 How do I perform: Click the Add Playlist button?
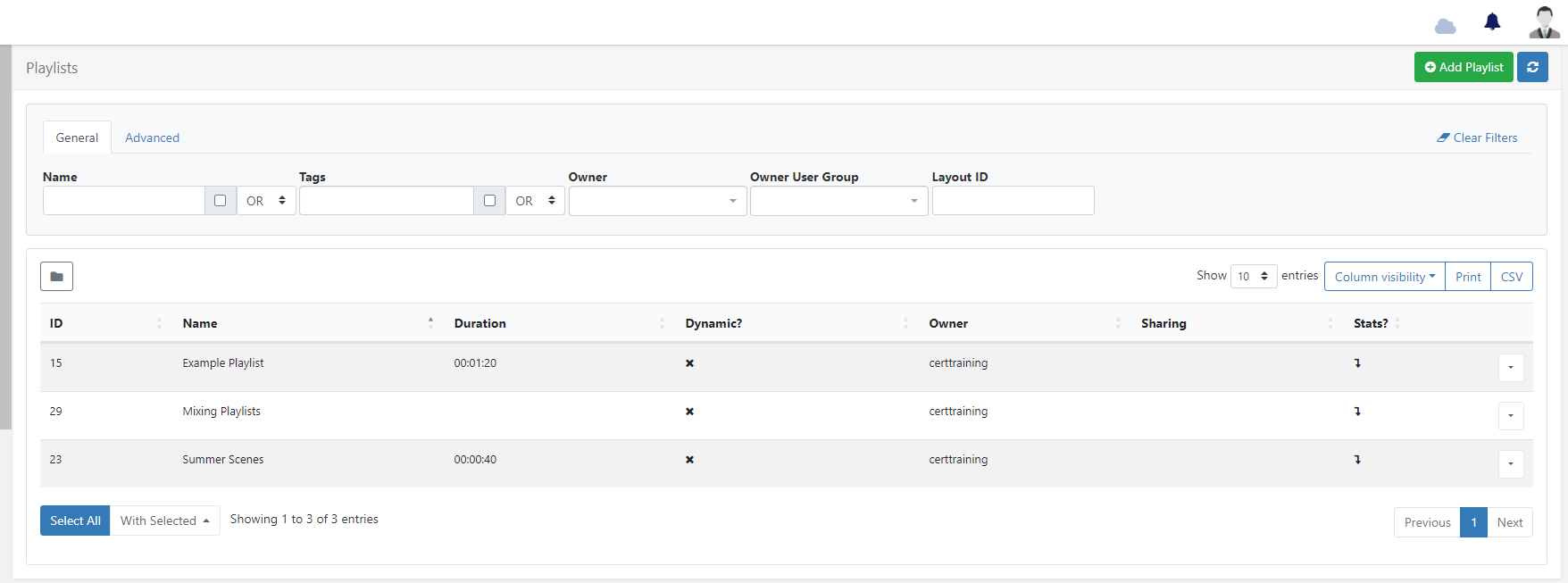click(x=1463, y=67)
